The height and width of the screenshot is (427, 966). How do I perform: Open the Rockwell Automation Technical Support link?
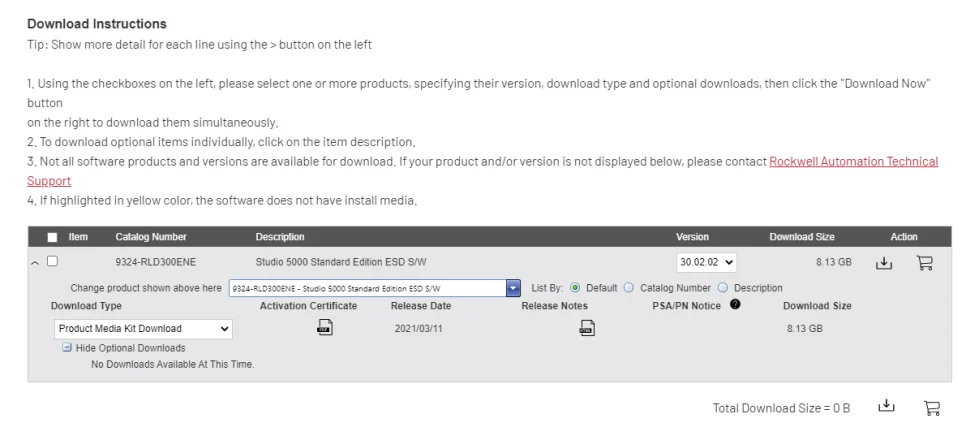(x=853, y=162)
